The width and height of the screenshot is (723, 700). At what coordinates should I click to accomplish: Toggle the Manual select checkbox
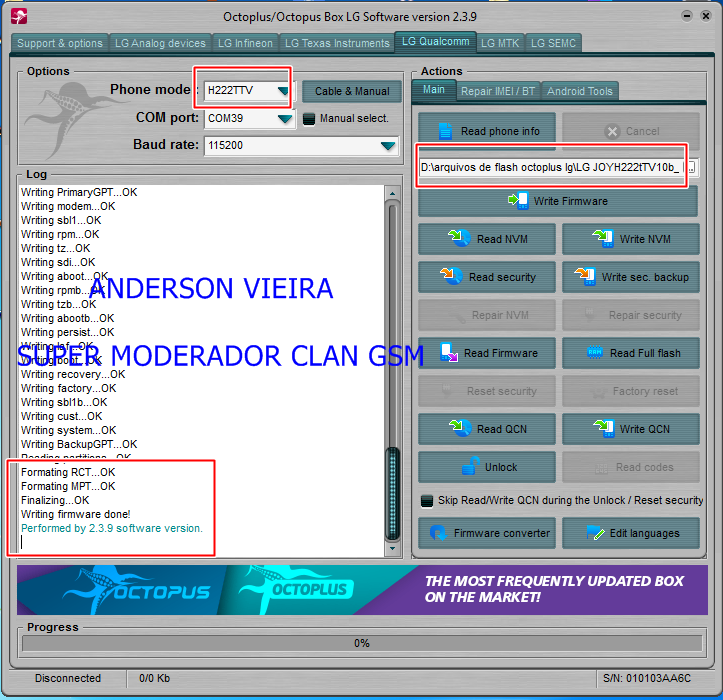point(309,119)
